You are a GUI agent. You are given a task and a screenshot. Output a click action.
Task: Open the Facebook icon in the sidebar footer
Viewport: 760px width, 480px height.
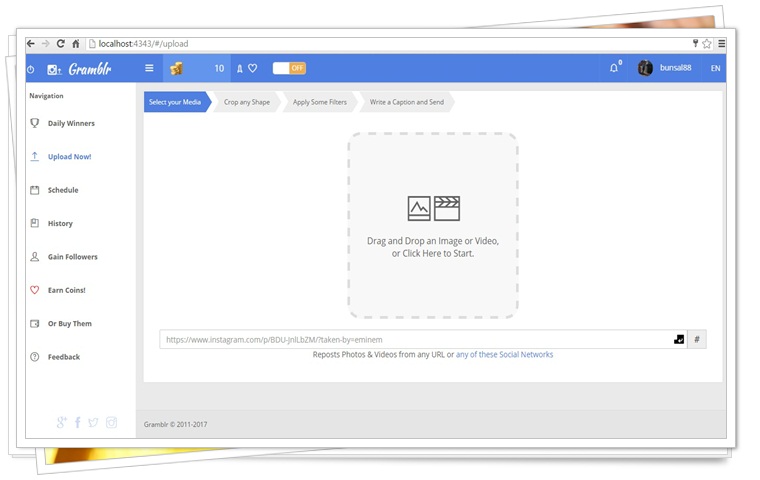pos(78,422)
